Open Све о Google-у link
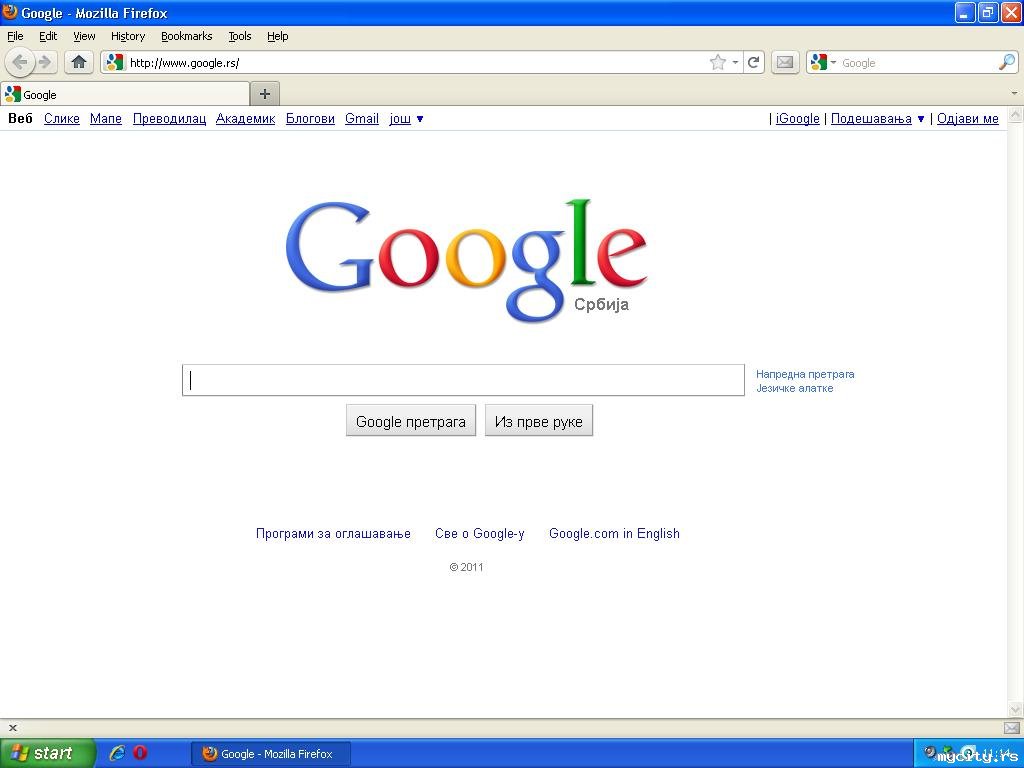 pyautogui.click(x=479, y=534)
